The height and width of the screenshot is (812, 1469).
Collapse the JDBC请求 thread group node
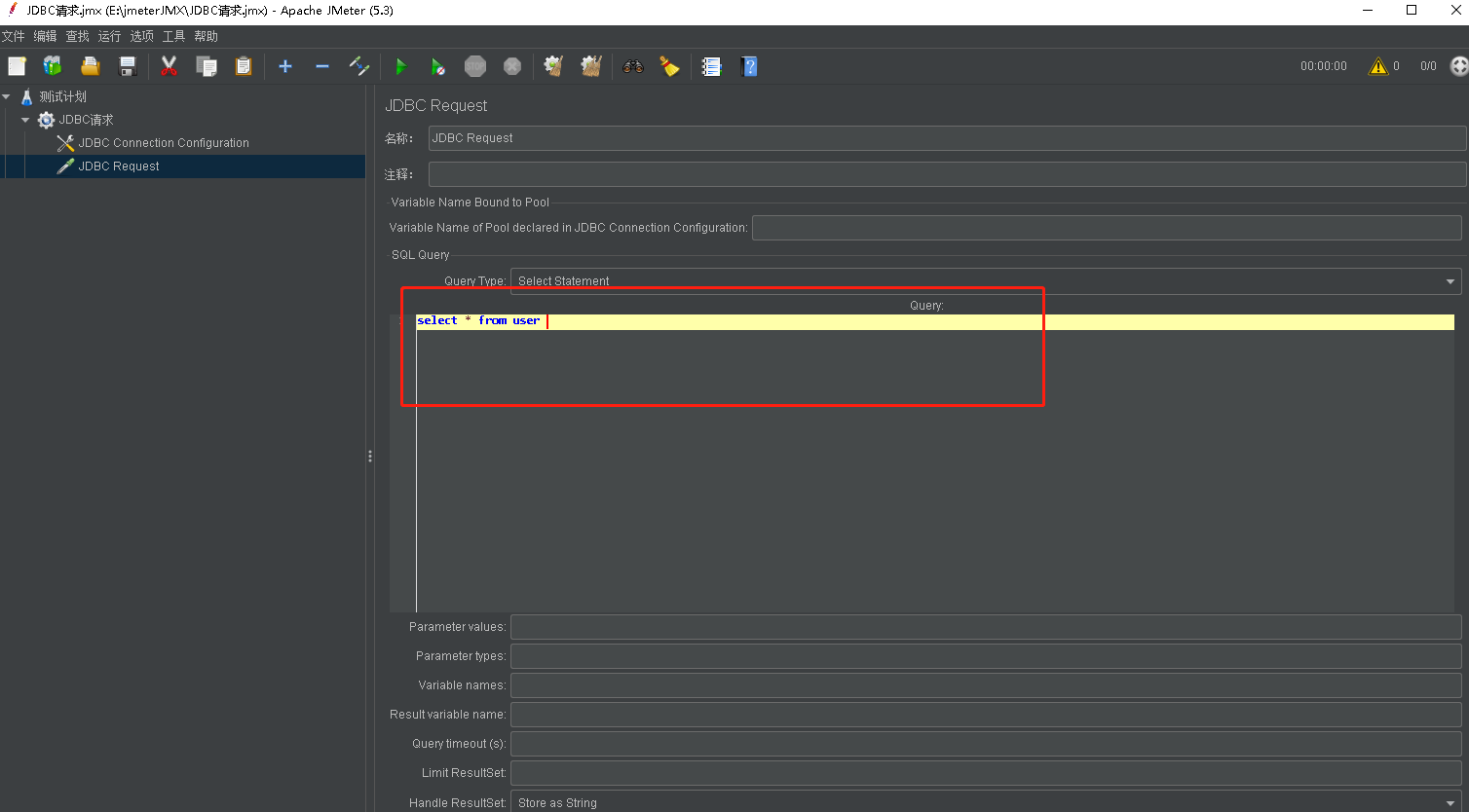(x=25, y=120)
